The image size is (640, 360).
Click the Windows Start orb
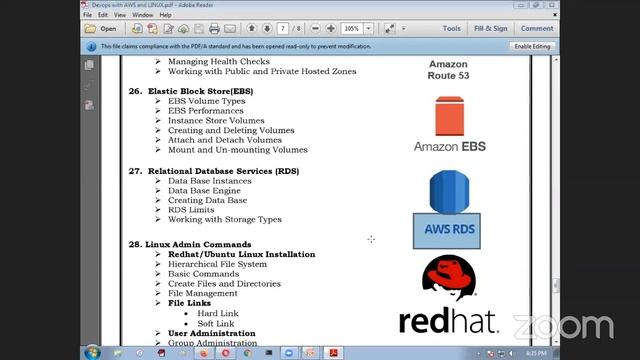click(x=92, y=353)
